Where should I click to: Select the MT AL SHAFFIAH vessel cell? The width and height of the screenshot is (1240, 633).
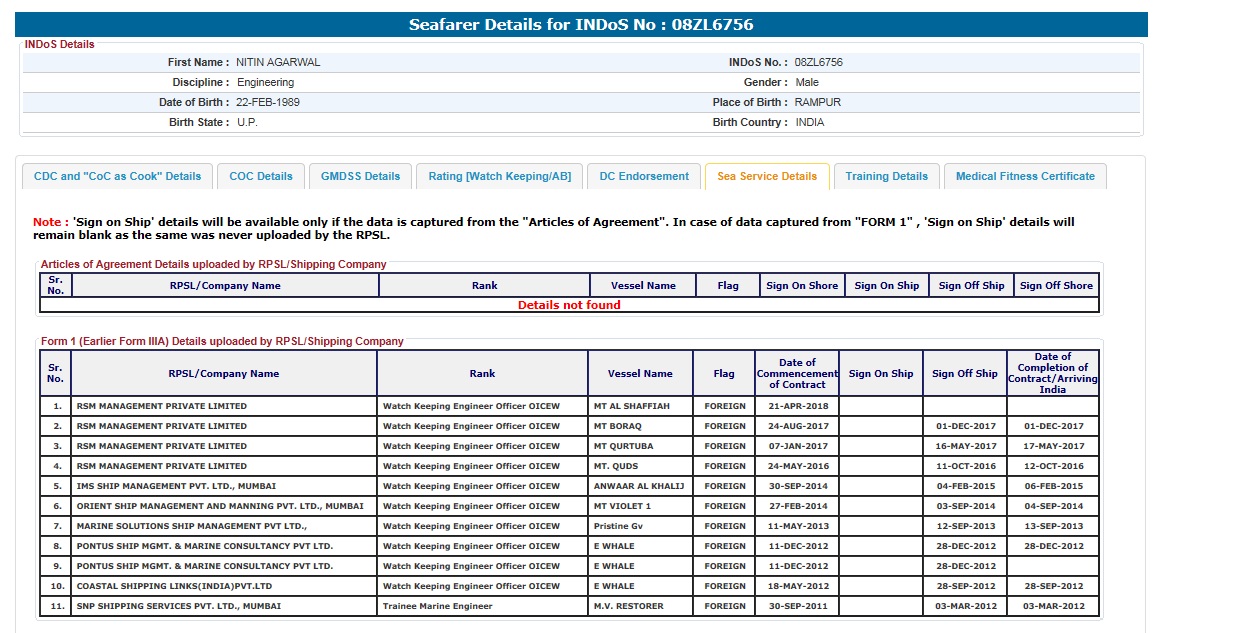pyautogui.click(x=632, y=406)
